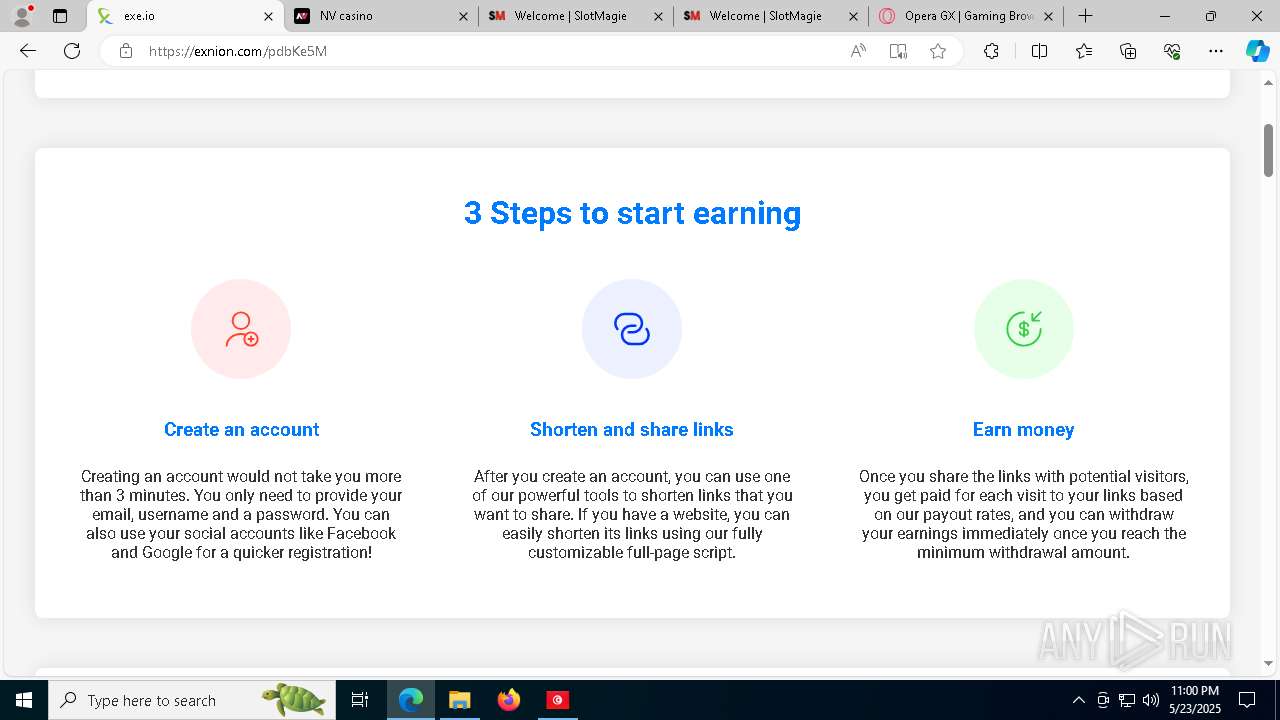
Task: Open Task View on the taskbar
Action: tap(360, 700)
